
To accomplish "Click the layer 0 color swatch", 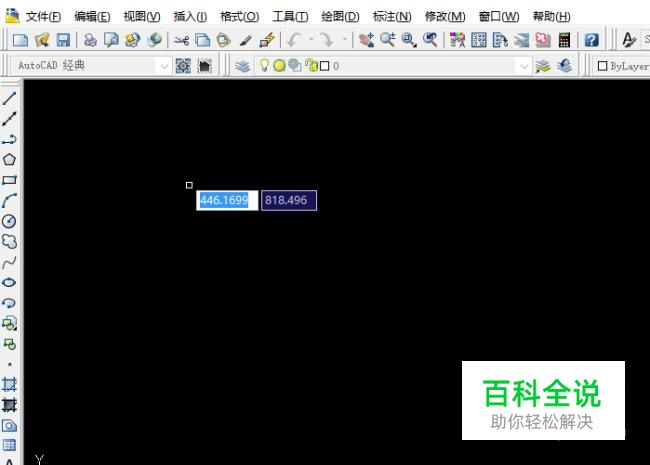I will 325,66.
